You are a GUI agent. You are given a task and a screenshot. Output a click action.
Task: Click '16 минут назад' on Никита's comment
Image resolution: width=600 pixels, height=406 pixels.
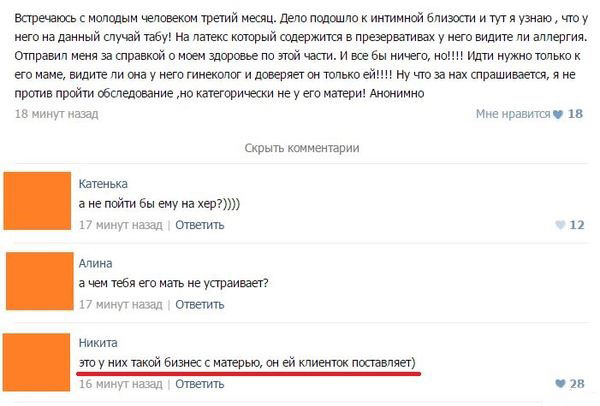(120, 383)
